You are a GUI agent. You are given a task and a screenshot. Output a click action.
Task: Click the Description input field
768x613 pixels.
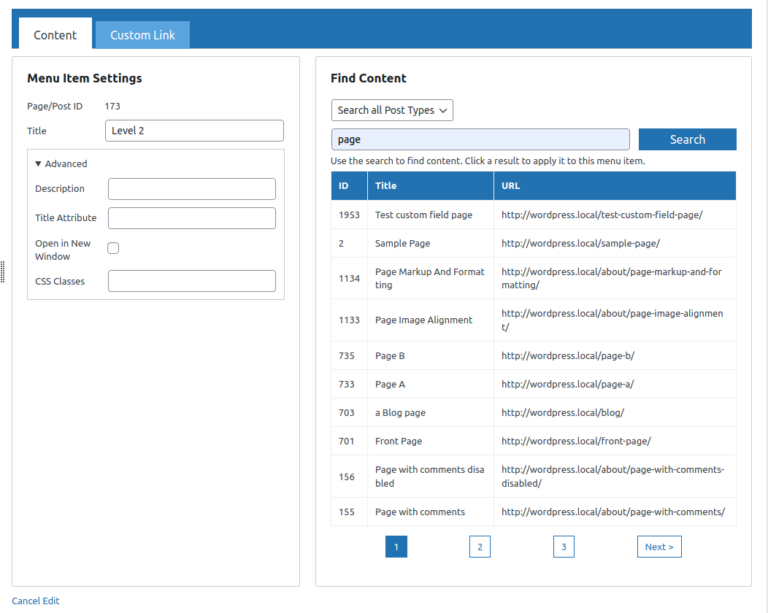point(192,189)
